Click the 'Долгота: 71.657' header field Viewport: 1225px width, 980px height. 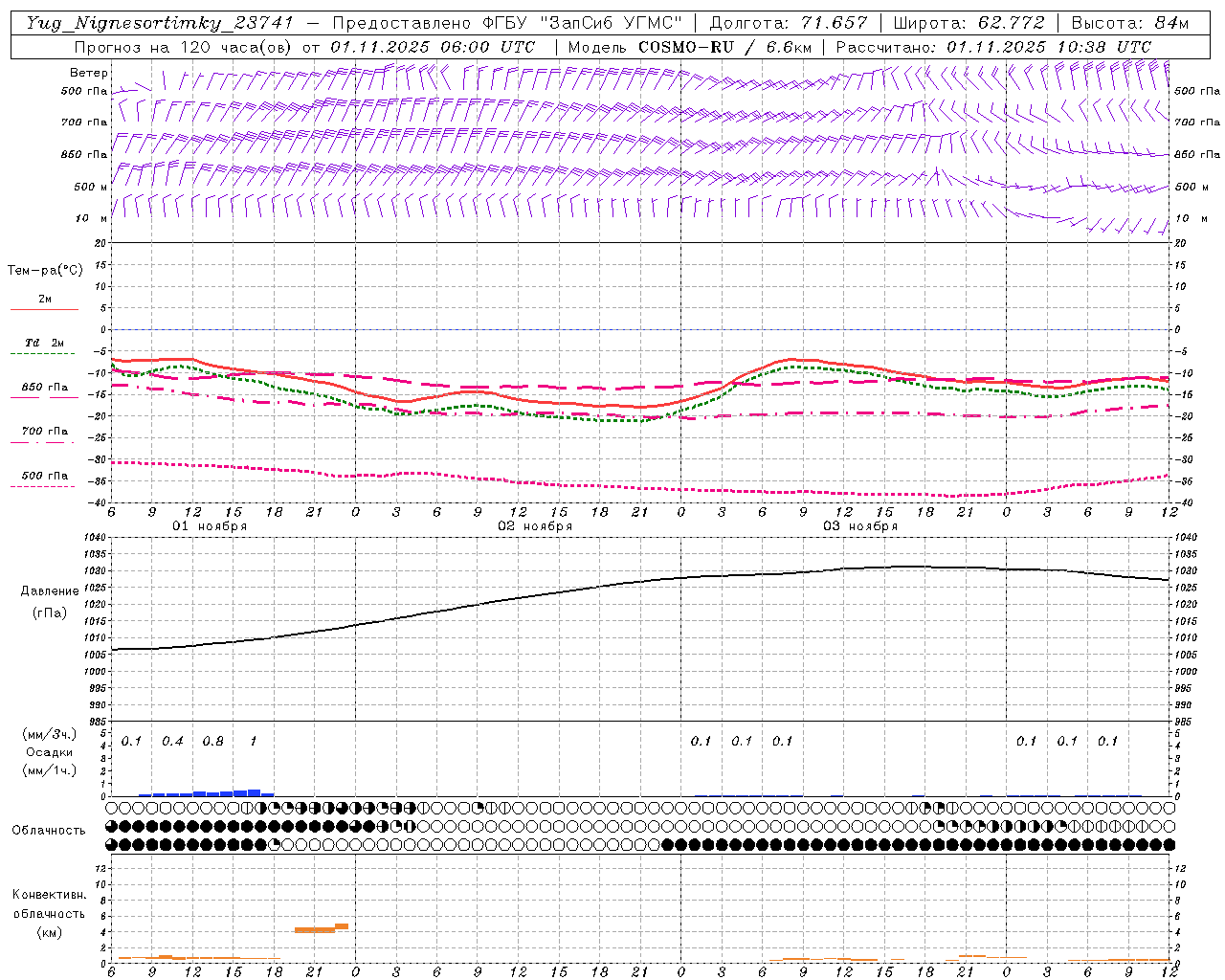(789, 23)
